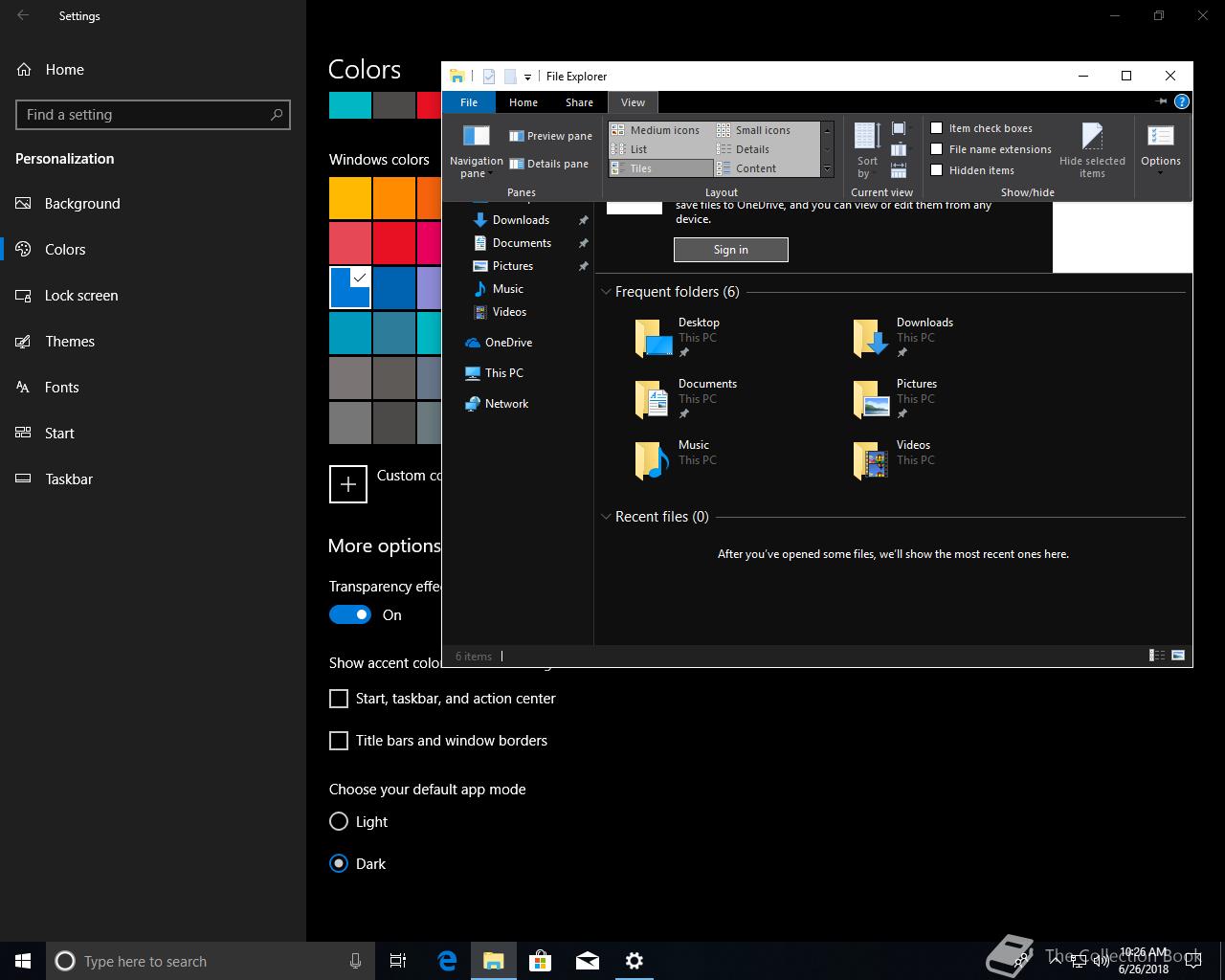Click the Type here to search box

coord(211,961)
